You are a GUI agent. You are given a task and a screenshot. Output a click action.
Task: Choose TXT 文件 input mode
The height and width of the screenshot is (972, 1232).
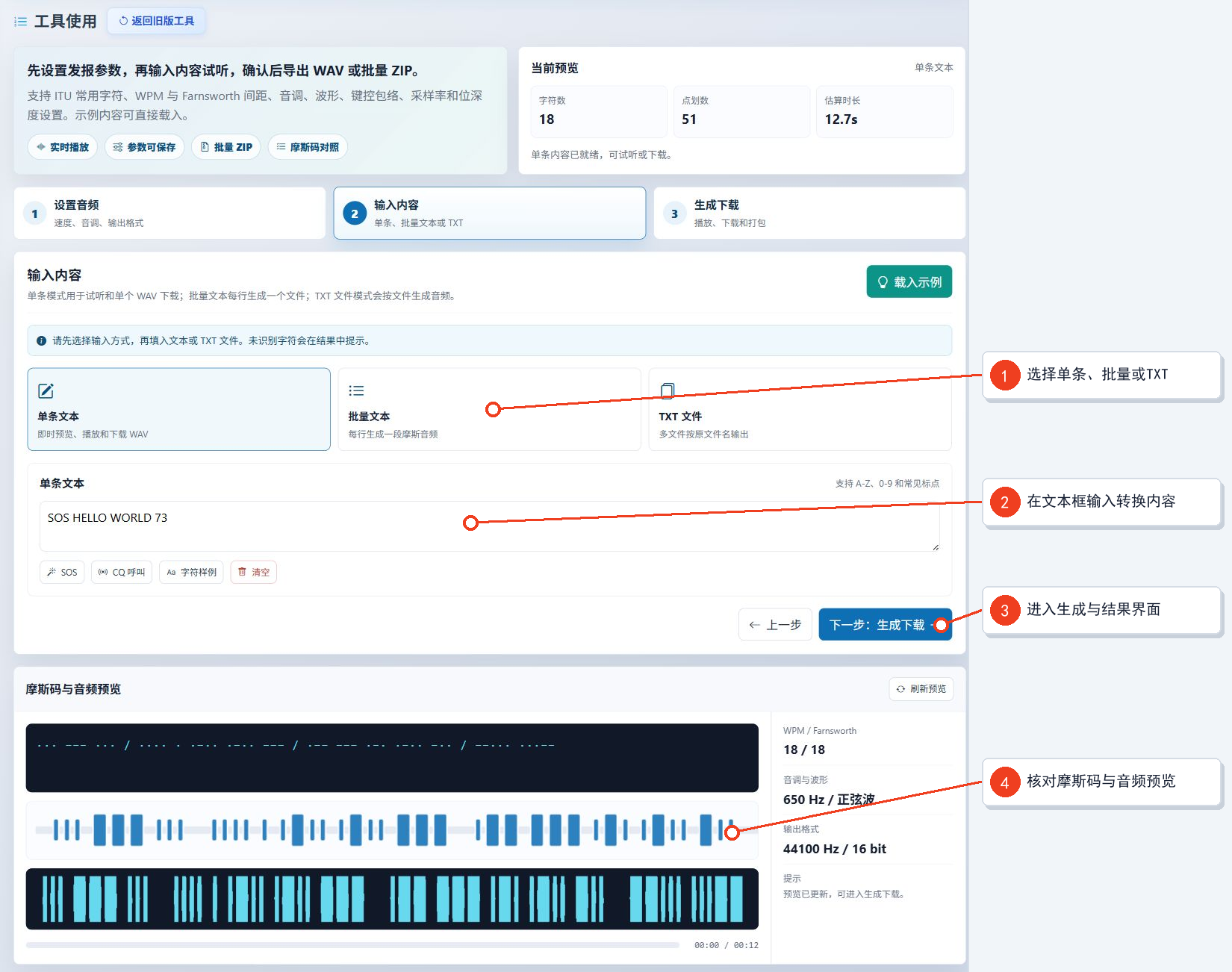(800, 409)
